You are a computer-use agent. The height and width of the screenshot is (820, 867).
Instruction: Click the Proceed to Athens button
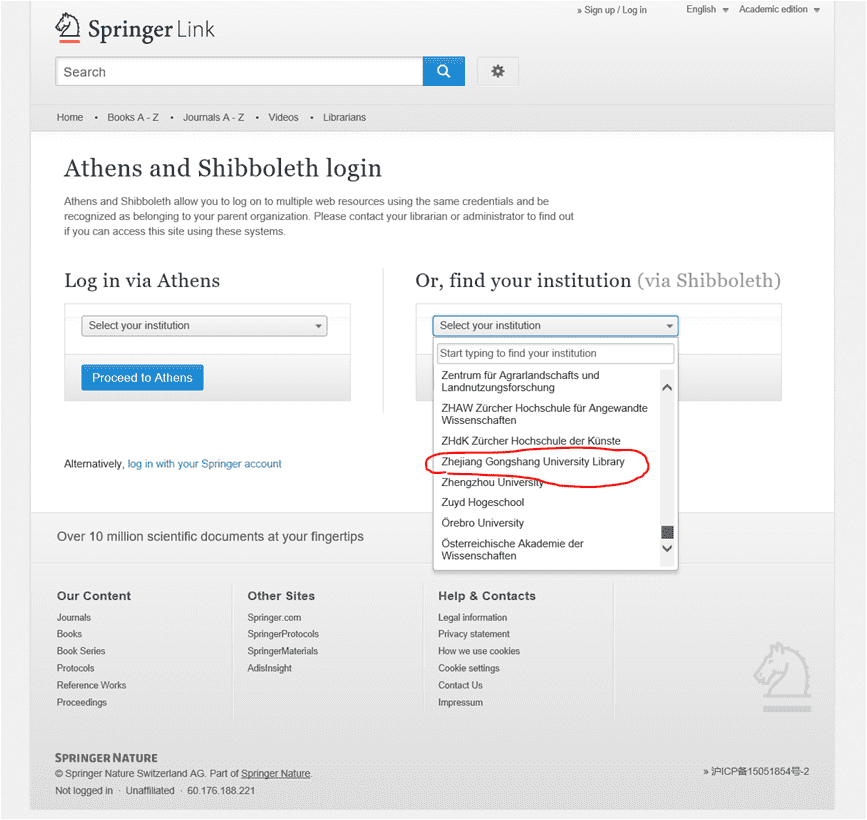(x=142, y=378)
